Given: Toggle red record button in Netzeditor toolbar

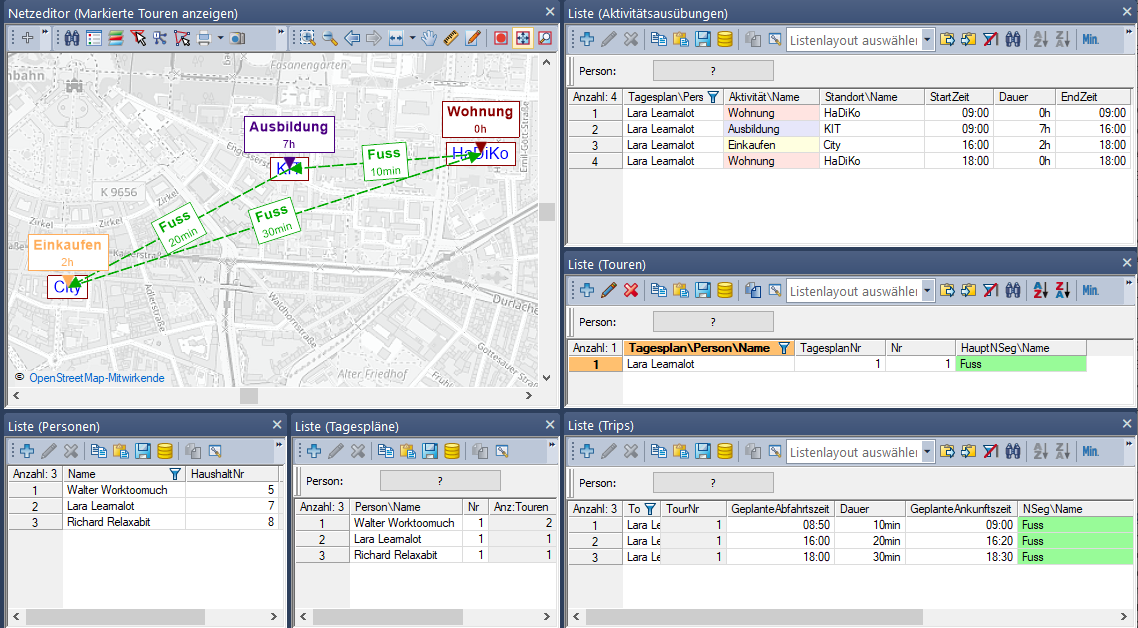Looking at the screenshot, I should [500, 39].
